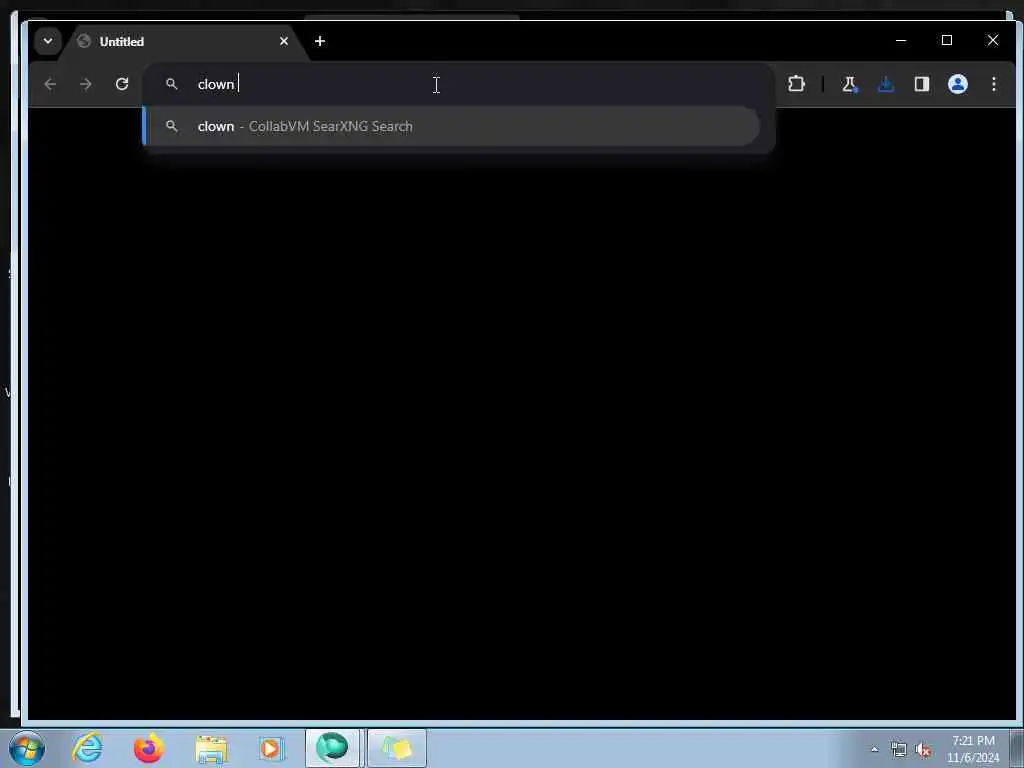Open the tab search dropdown arrow
This screenshot has height=768, width=1024.
click(48, 41)
